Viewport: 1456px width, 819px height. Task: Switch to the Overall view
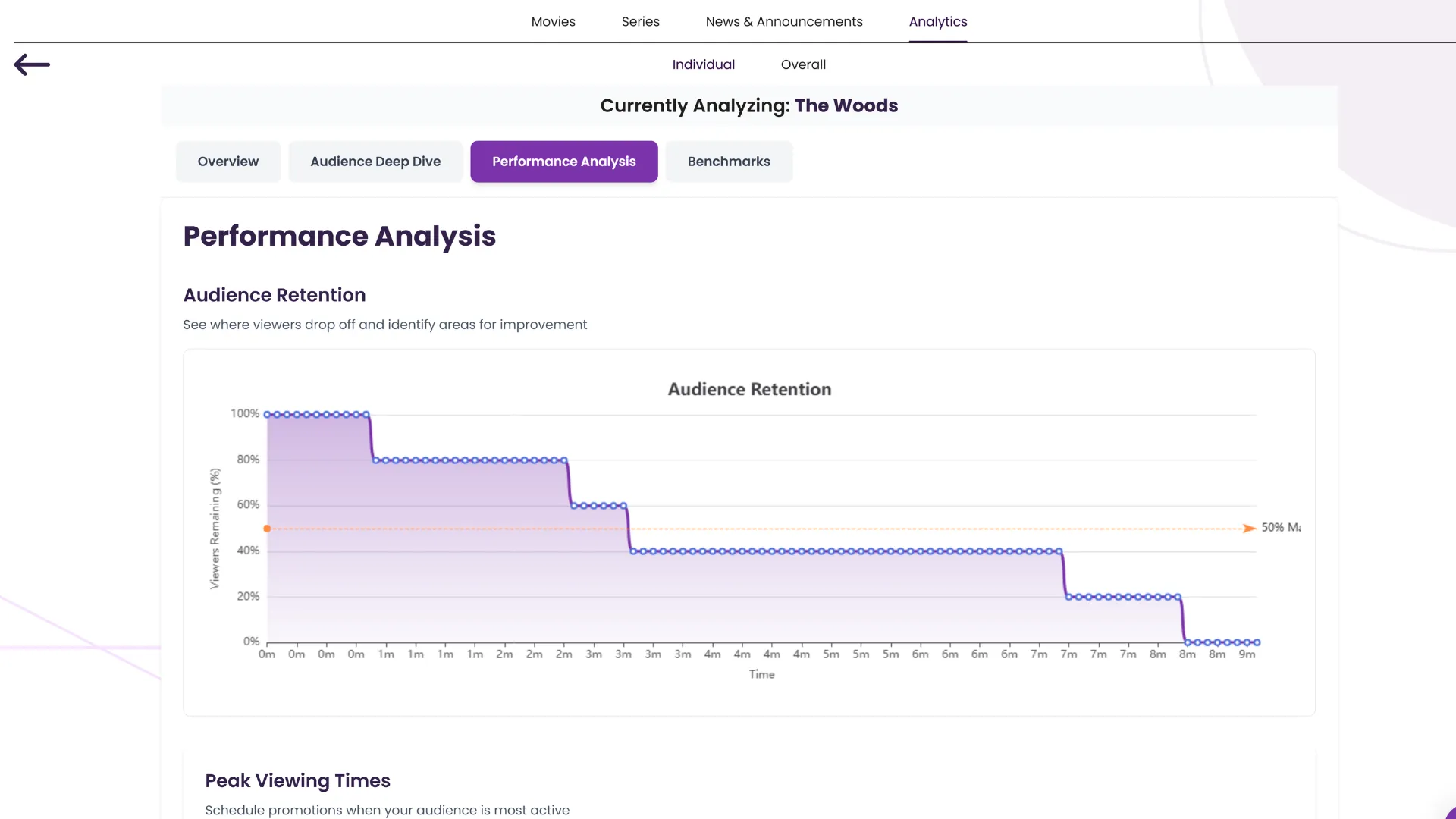pyautogui.click(x=803, y=64)
